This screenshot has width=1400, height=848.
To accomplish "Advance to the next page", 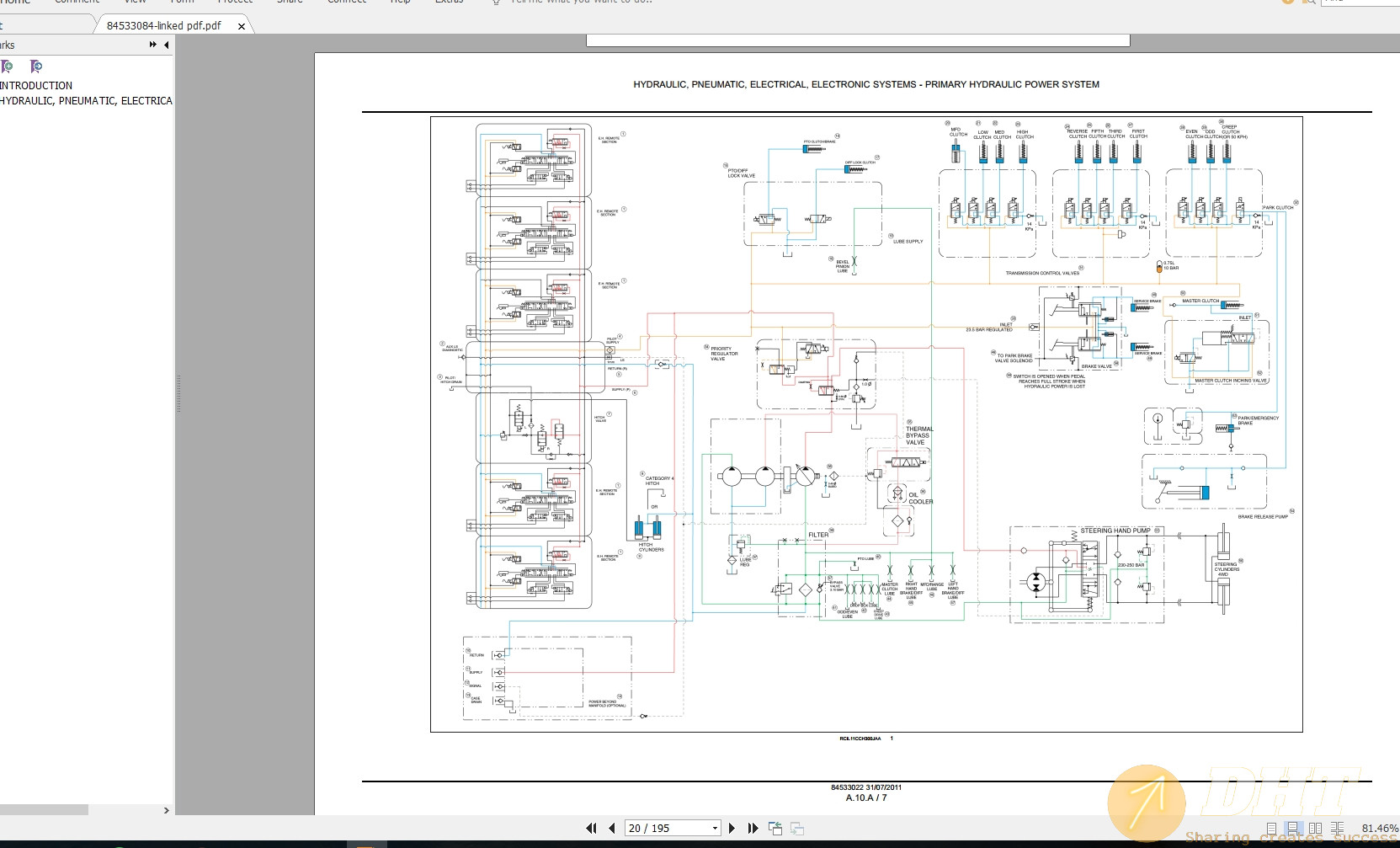I will [x=732, y=828].
